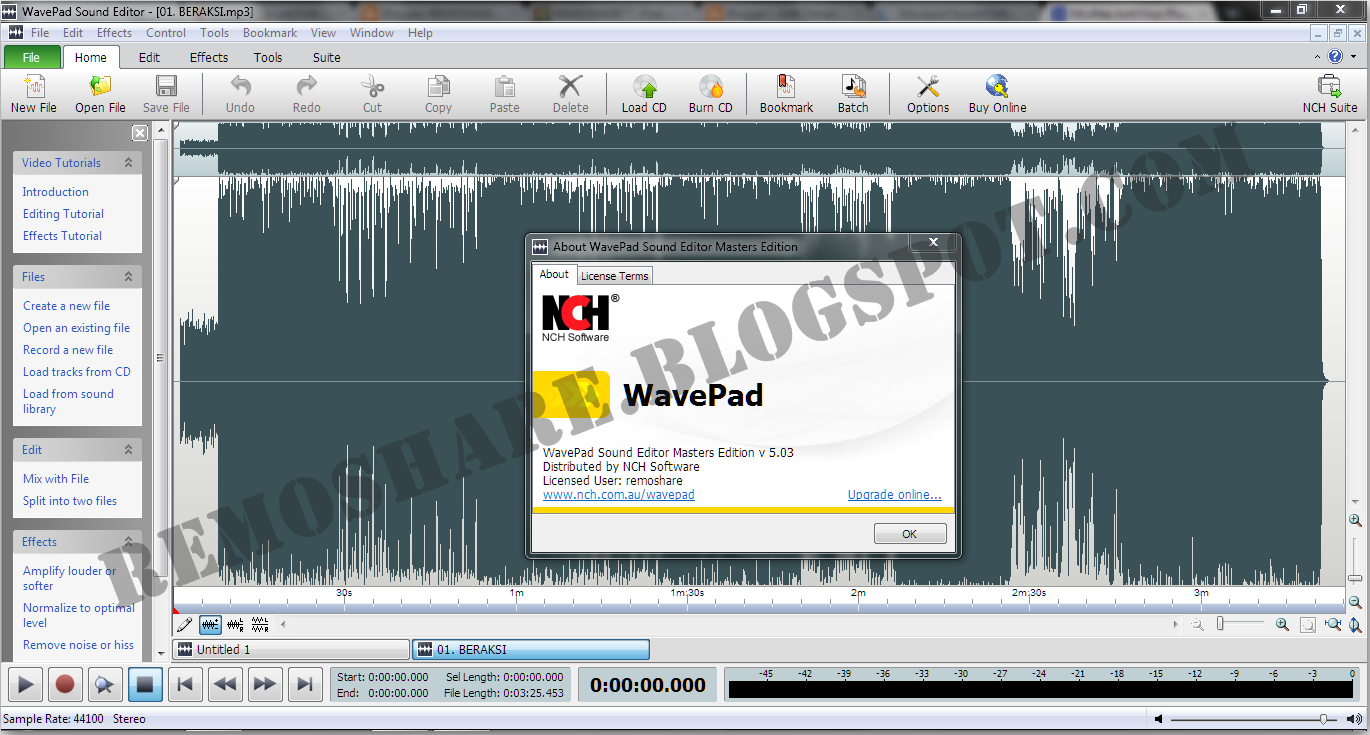This screenshot has height=735, width=1370.
Task: Collapse the Files panel section
Action: pyautogui.click(x=127, y=276)
